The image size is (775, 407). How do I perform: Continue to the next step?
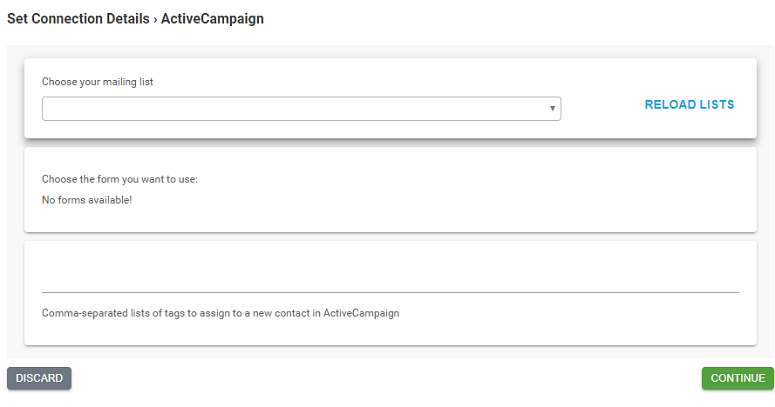(x=737, y=378)
